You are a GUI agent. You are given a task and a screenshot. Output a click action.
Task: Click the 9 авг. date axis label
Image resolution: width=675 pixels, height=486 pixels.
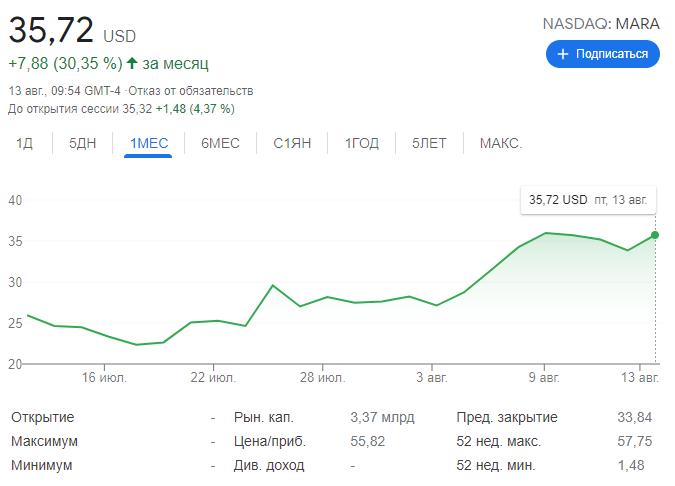[544, 378]
